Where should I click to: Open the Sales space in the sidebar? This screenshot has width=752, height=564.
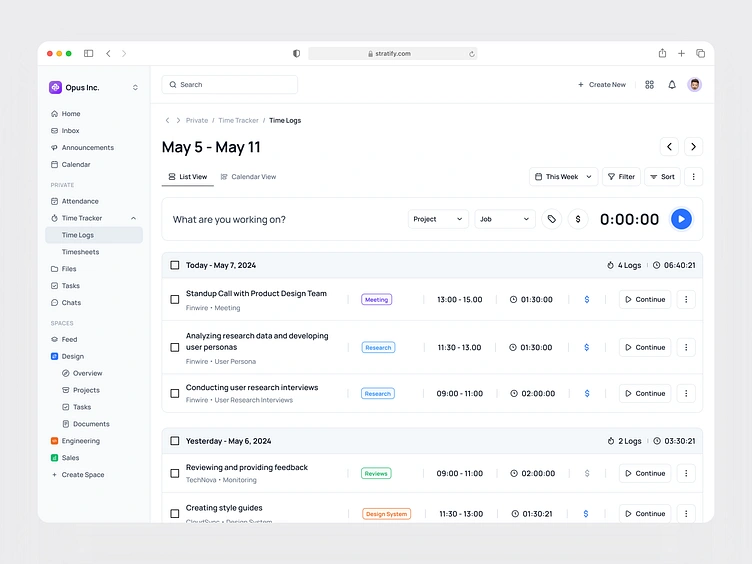(x=70, y=458)
